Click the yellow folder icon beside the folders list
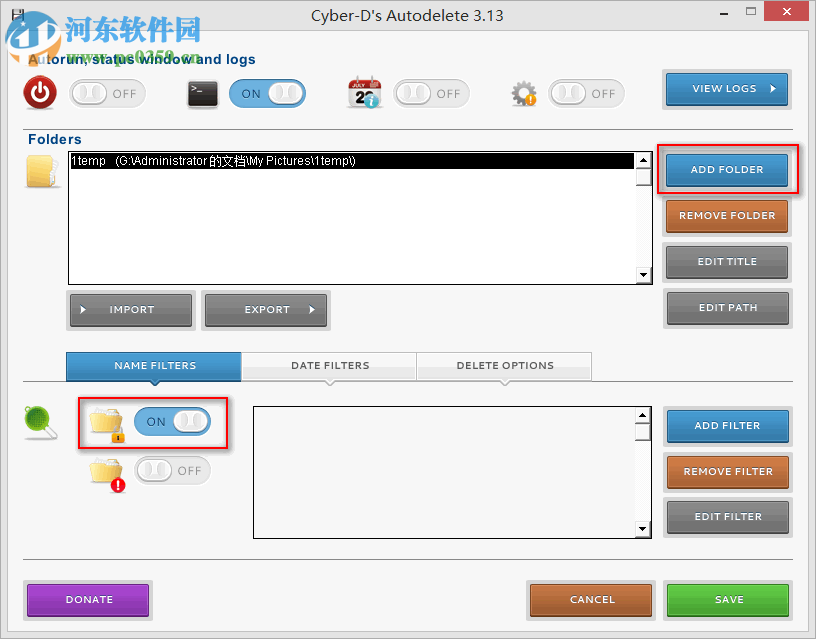 click(x=40, y=171)
